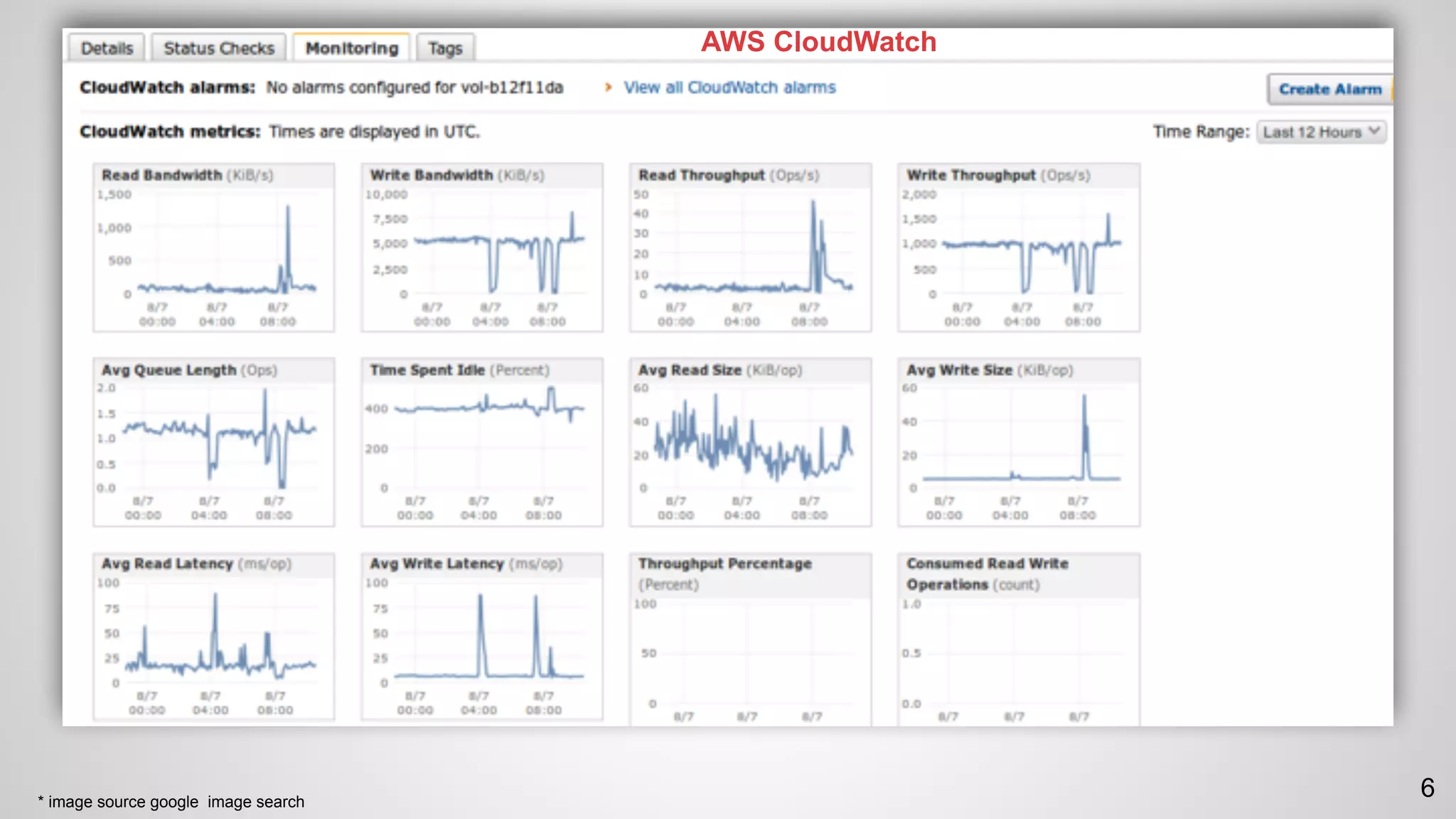Click the 'CloudWatch alarms:' label
The width and height of the screenshot is (1456, 819).
pyautogui.click(x=167, y=87)
